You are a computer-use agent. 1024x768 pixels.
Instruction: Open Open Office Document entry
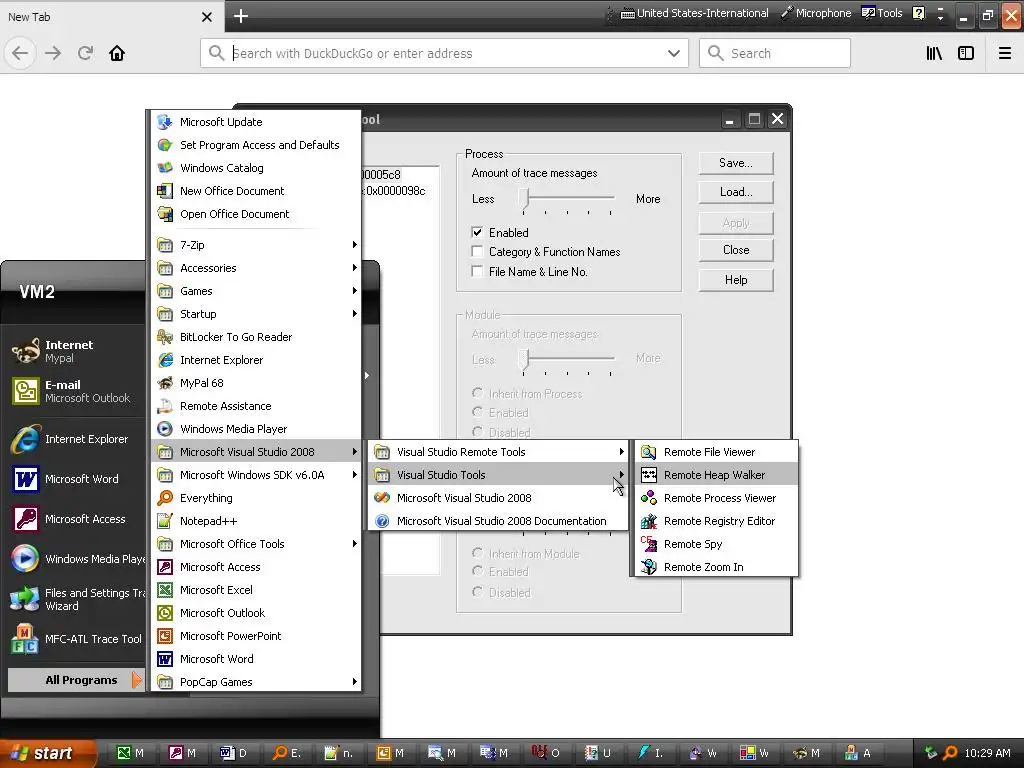256,214
